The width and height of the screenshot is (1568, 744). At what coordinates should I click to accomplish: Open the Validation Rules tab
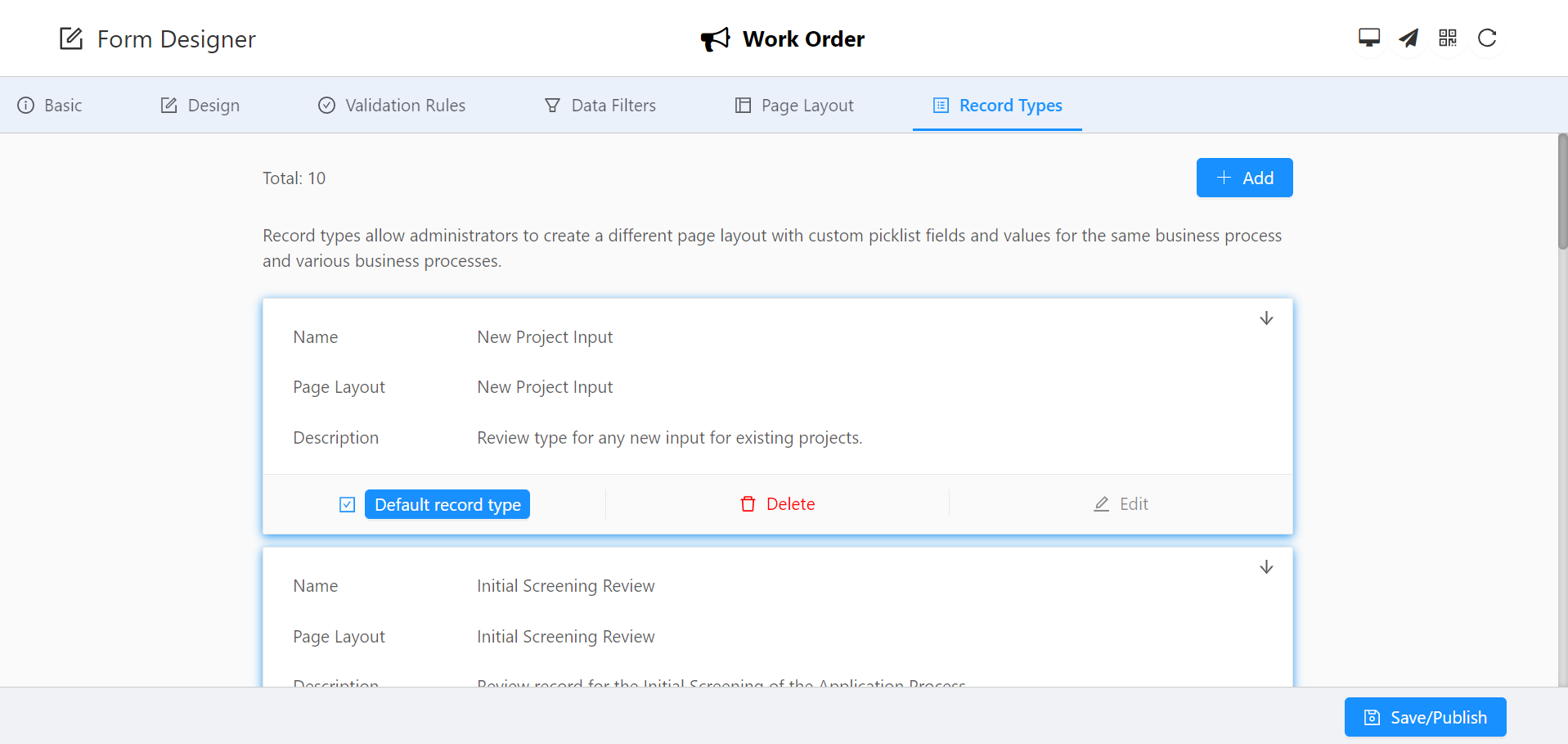[x=392, y=106]
